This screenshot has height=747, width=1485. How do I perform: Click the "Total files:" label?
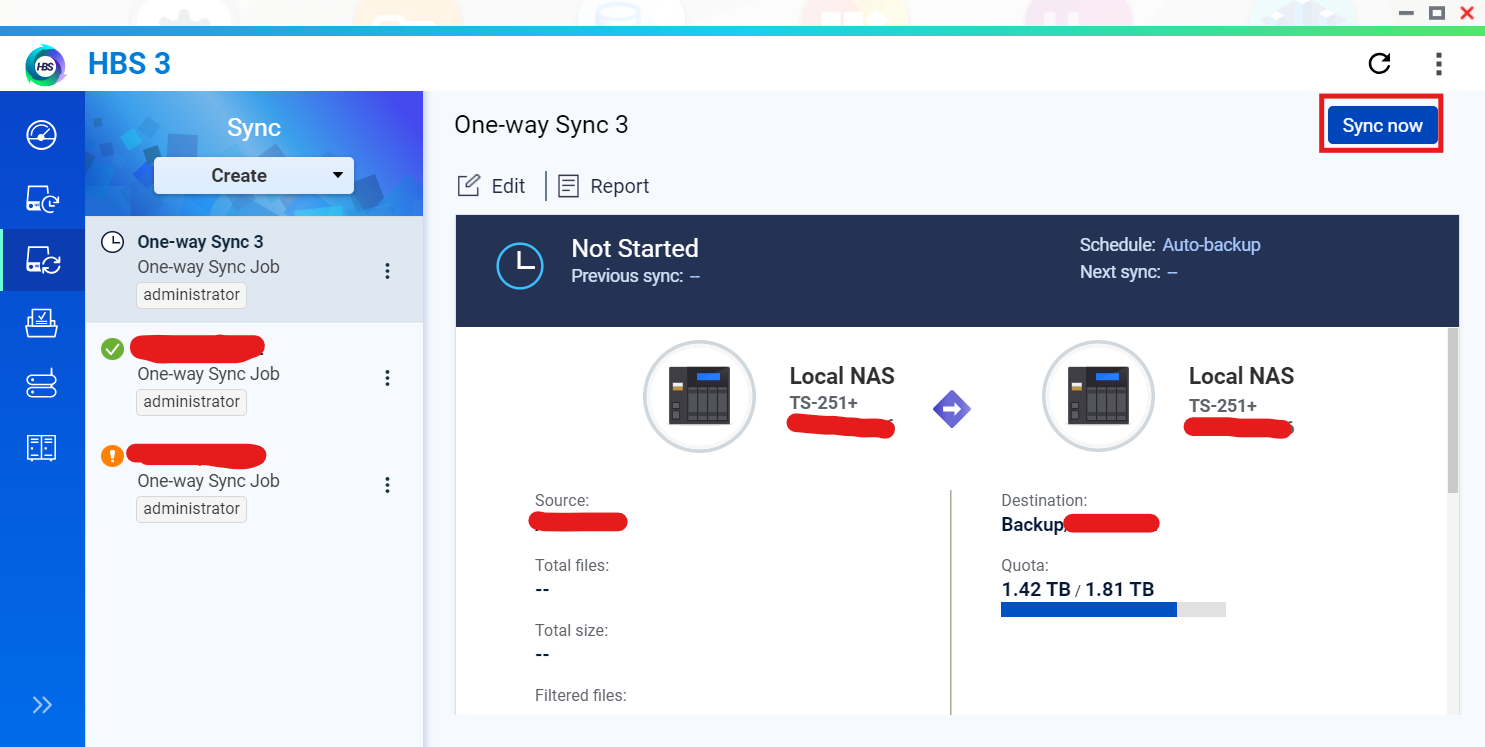tap(572, 565)
